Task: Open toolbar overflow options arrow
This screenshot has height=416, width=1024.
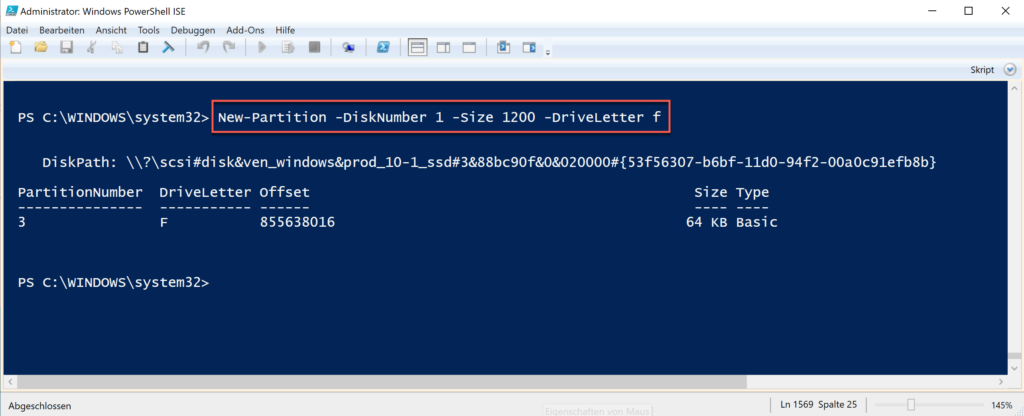Action: 548,52
